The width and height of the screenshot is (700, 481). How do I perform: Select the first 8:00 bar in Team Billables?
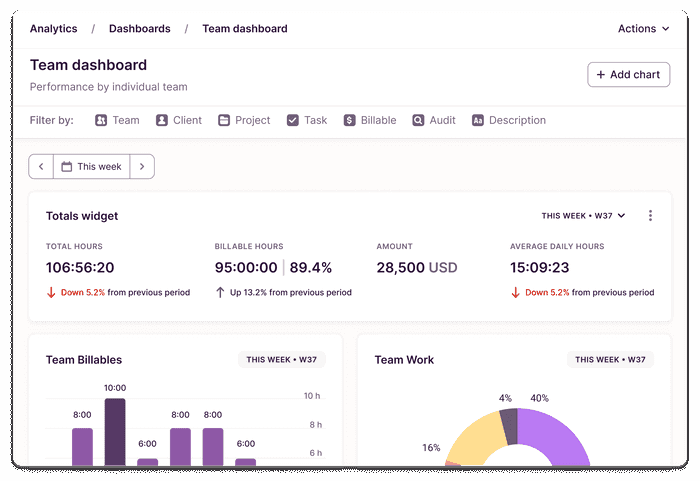click(x=83, y=448)
